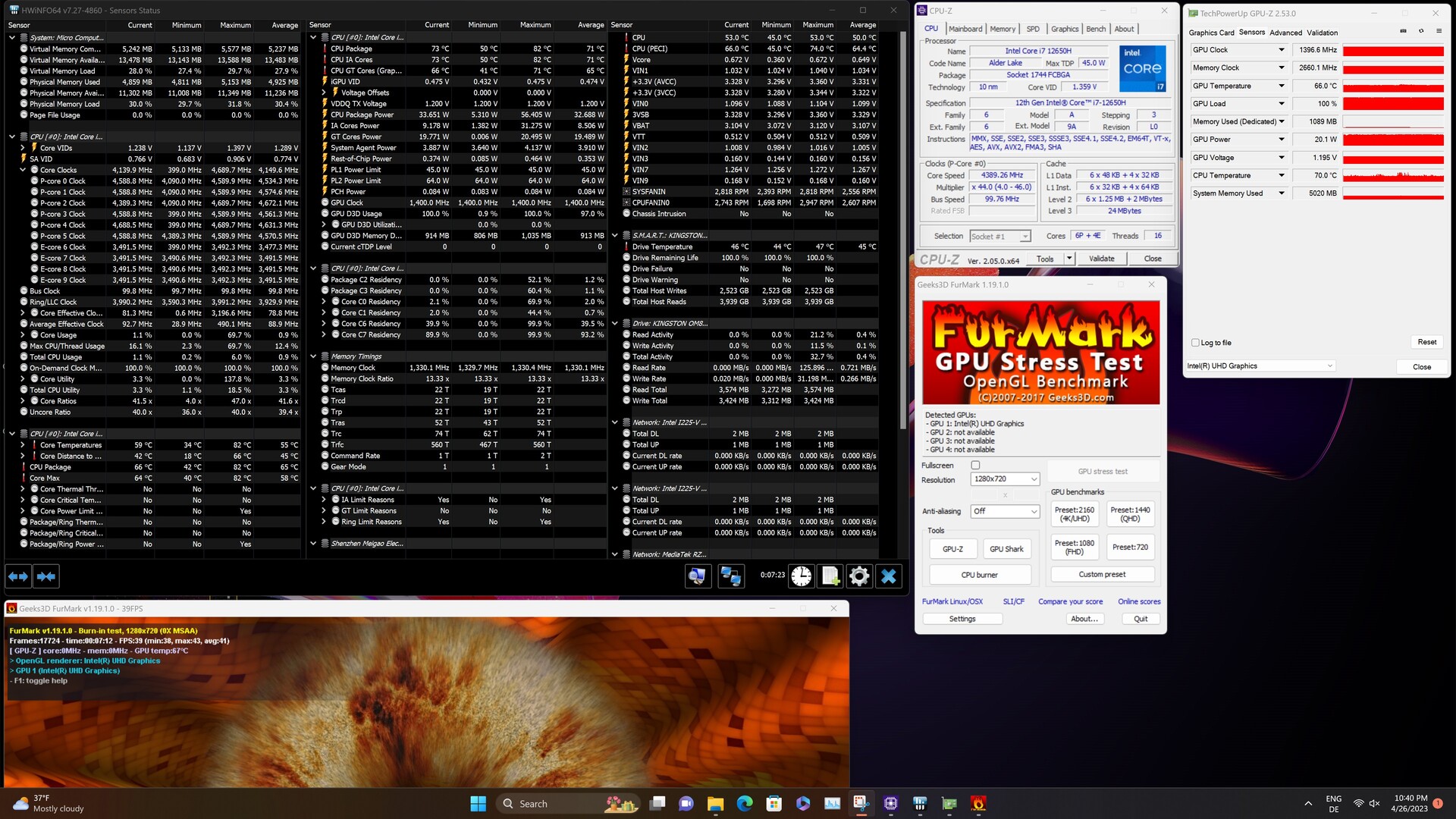The image size is (1456, 819).
Task: Collapse S.M.A.R.T. KINGSTON group
Action: pyautogui.click(x=615, y=235)
